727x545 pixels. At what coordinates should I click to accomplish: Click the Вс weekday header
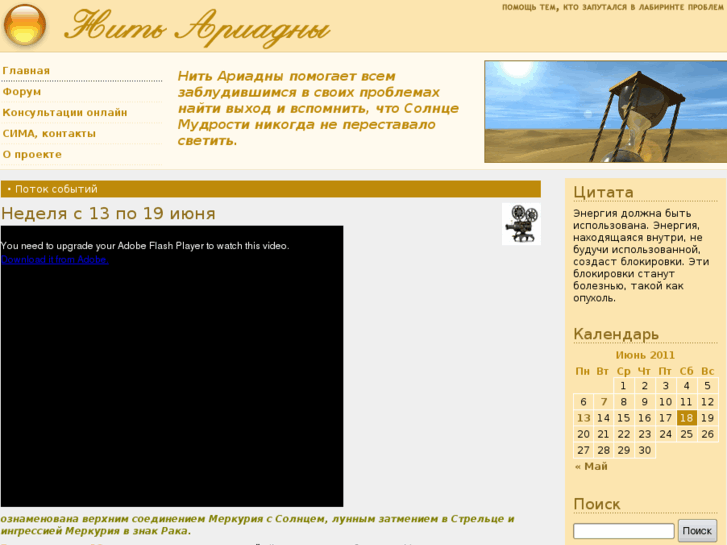pos(708,371)
